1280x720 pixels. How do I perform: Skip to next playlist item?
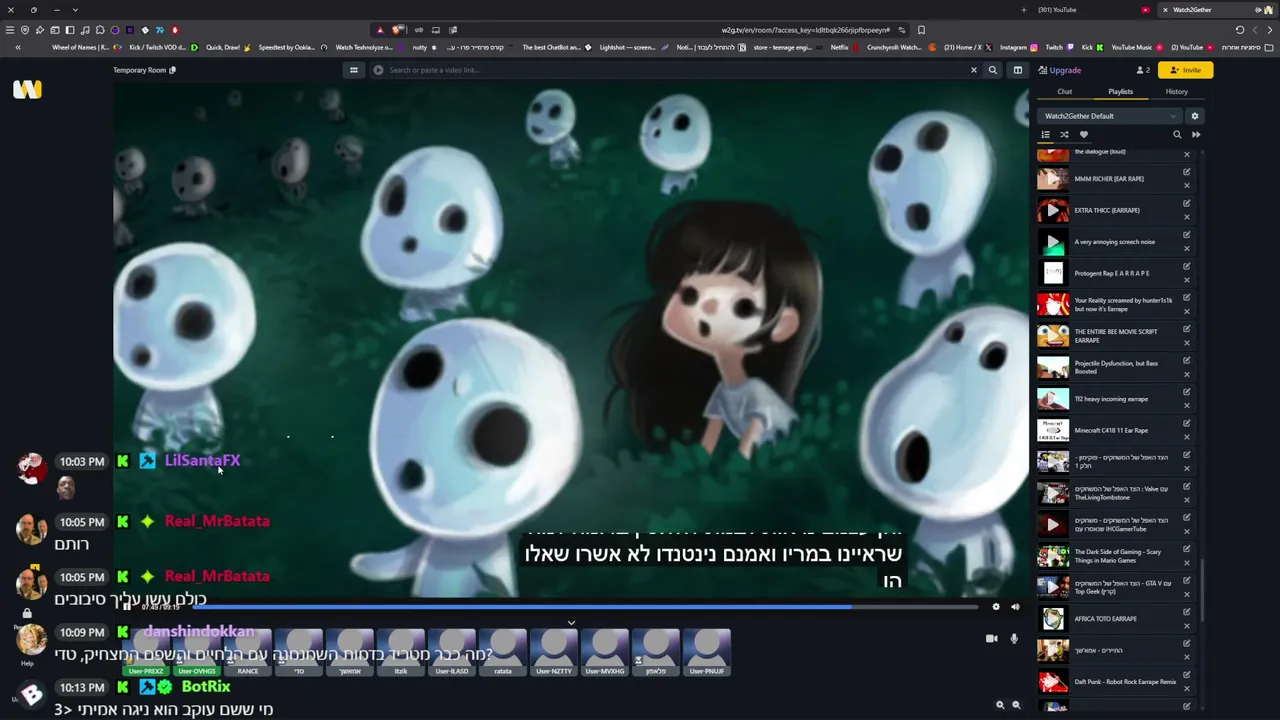pyautogui.click(x=1196, y=135)
